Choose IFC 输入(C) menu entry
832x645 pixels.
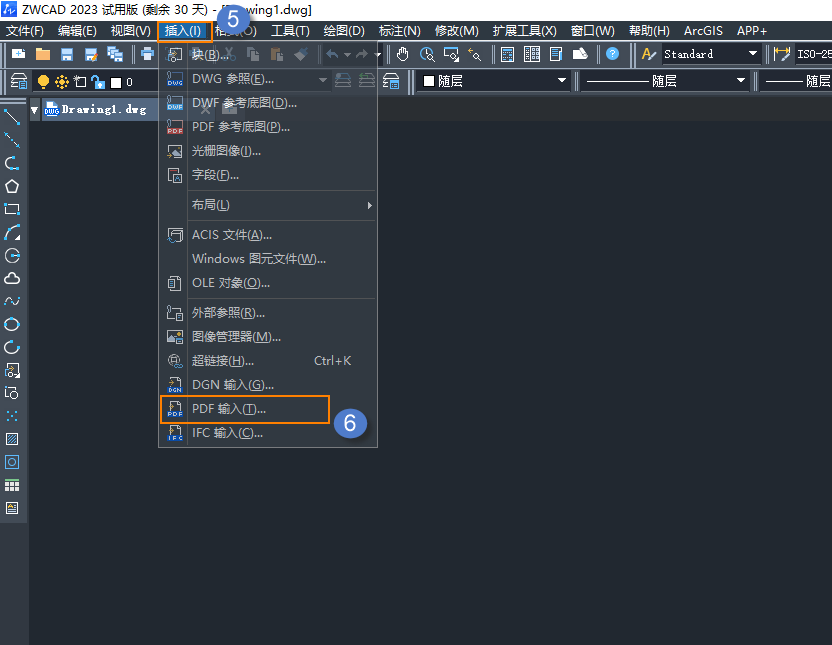coord(269,433)
